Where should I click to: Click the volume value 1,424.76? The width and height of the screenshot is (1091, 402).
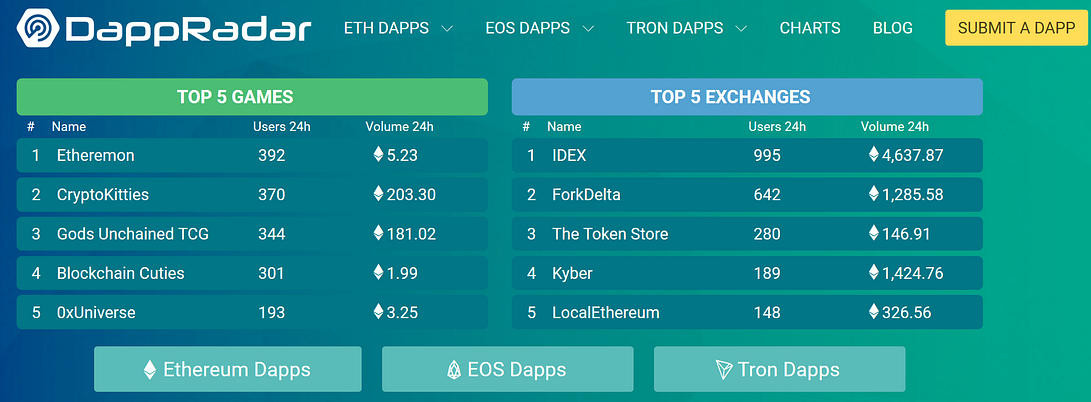913,273
